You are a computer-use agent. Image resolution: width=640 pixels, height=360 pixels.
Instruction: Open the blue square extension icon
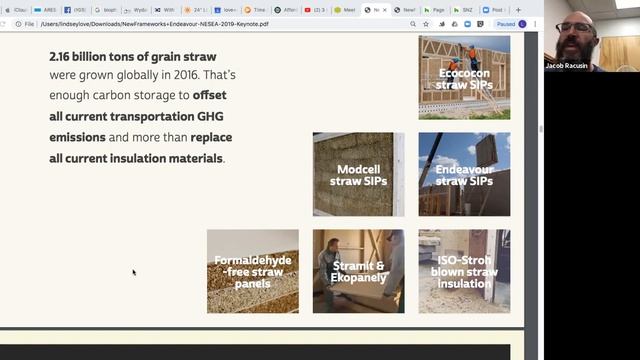(467, 24)
